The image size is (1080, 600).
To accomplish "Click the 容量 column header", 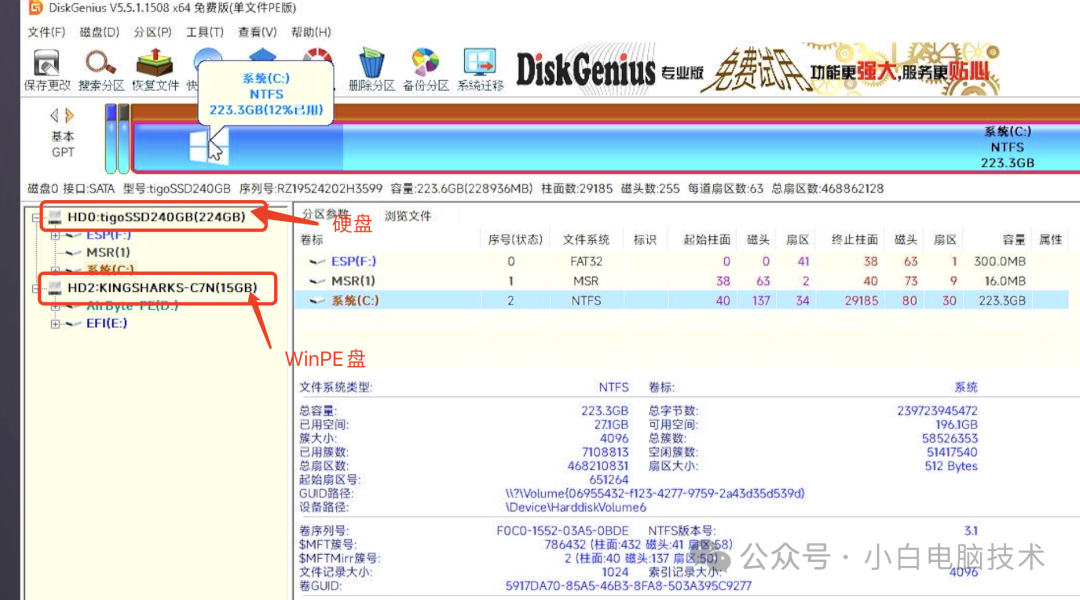I will point(1013,239).
